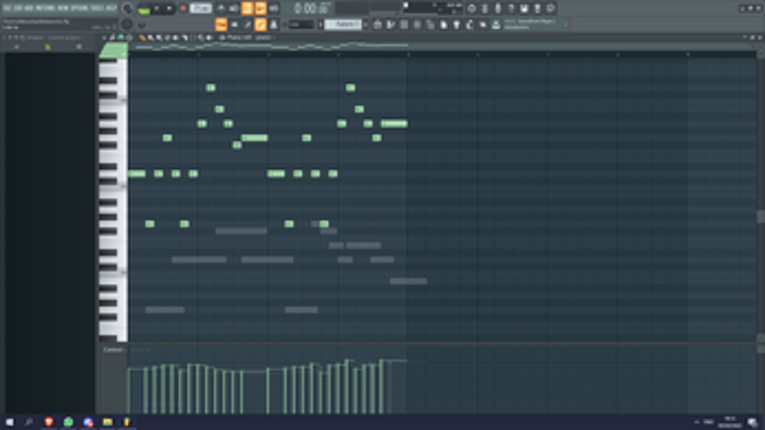The image size is (765, 430).
Task: Click the Piano roll target channel title
Action: point(249,37)
